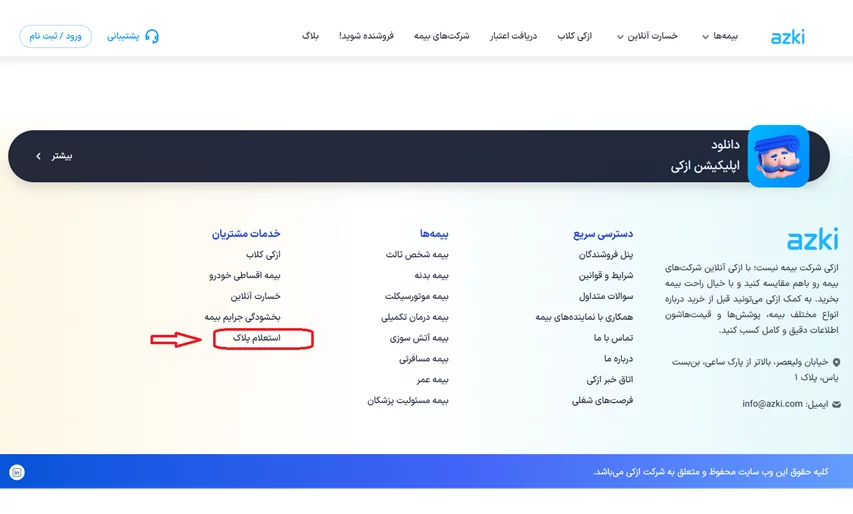
Task: Open بیمه عمر link
Action: 432,379
